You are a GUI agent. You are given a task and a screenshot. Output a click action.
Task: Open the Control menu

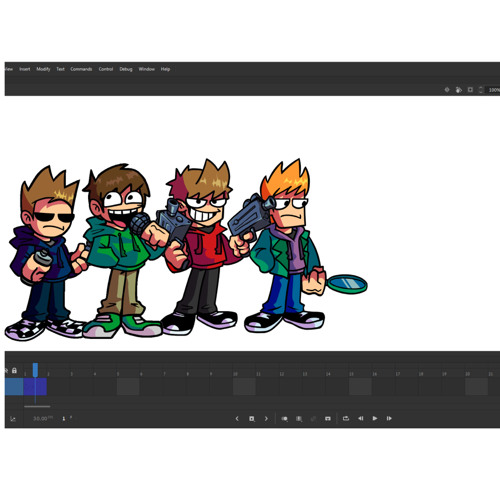tap(106, 69)
